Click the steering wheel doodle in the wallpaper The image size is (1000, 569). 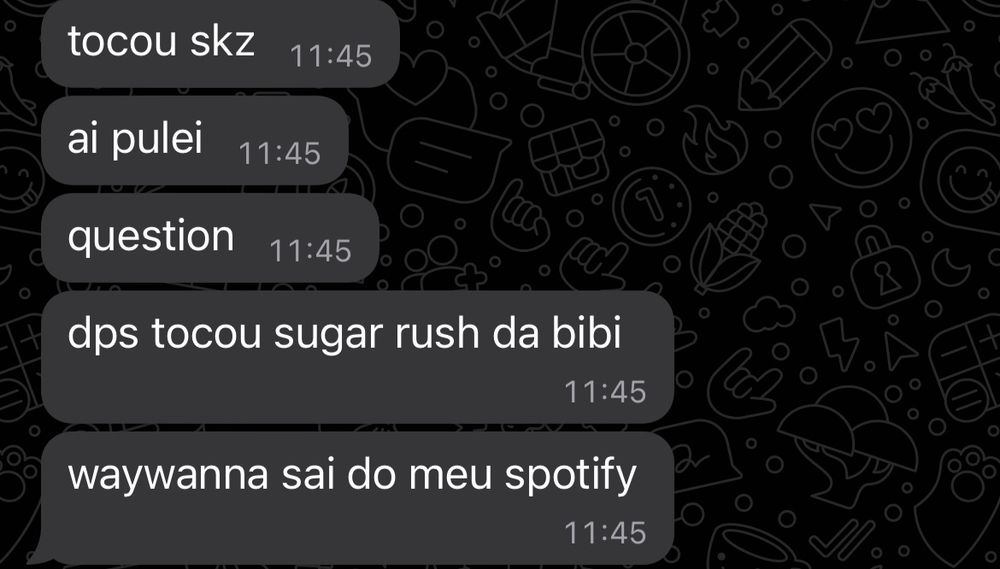point(635,54)
